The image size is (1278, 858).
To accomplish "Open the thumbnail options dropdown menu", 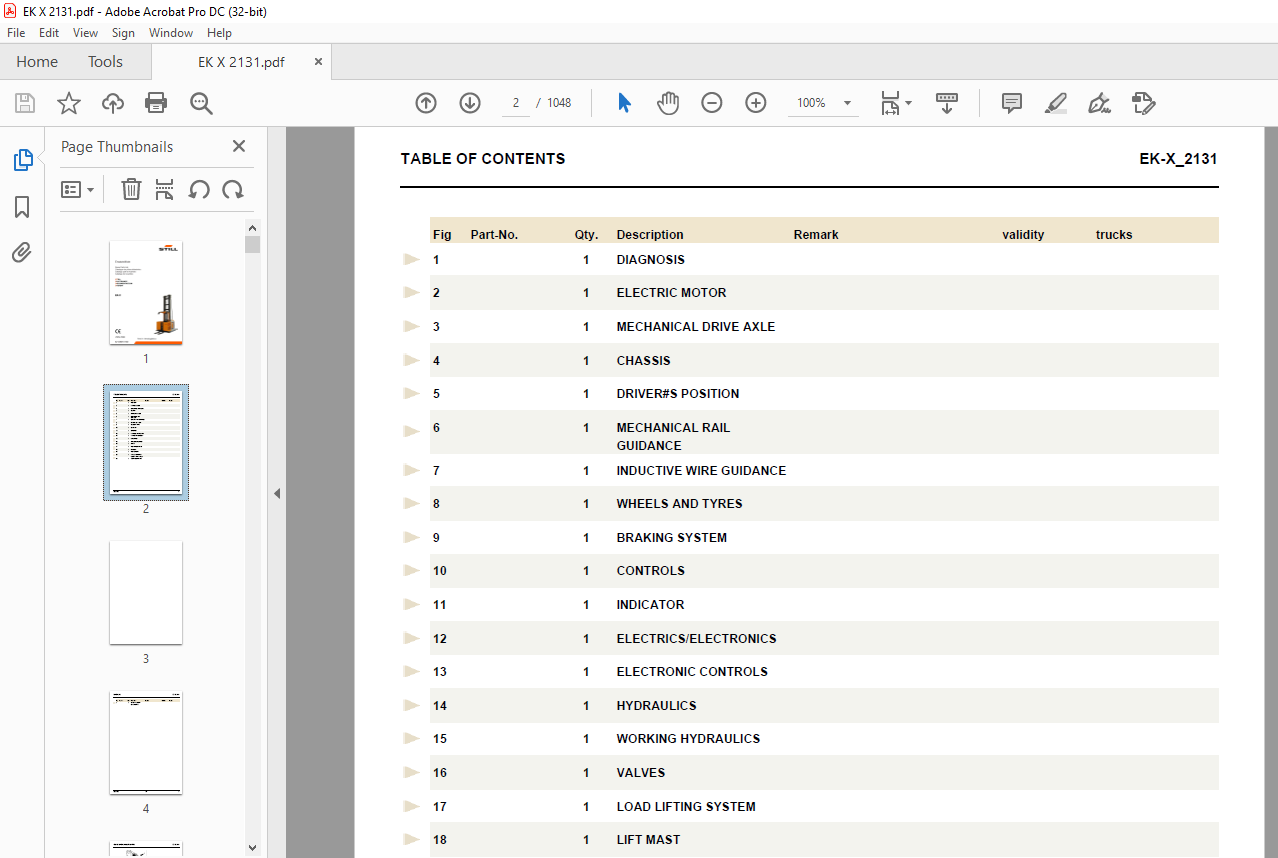I will tap(78, 189).
